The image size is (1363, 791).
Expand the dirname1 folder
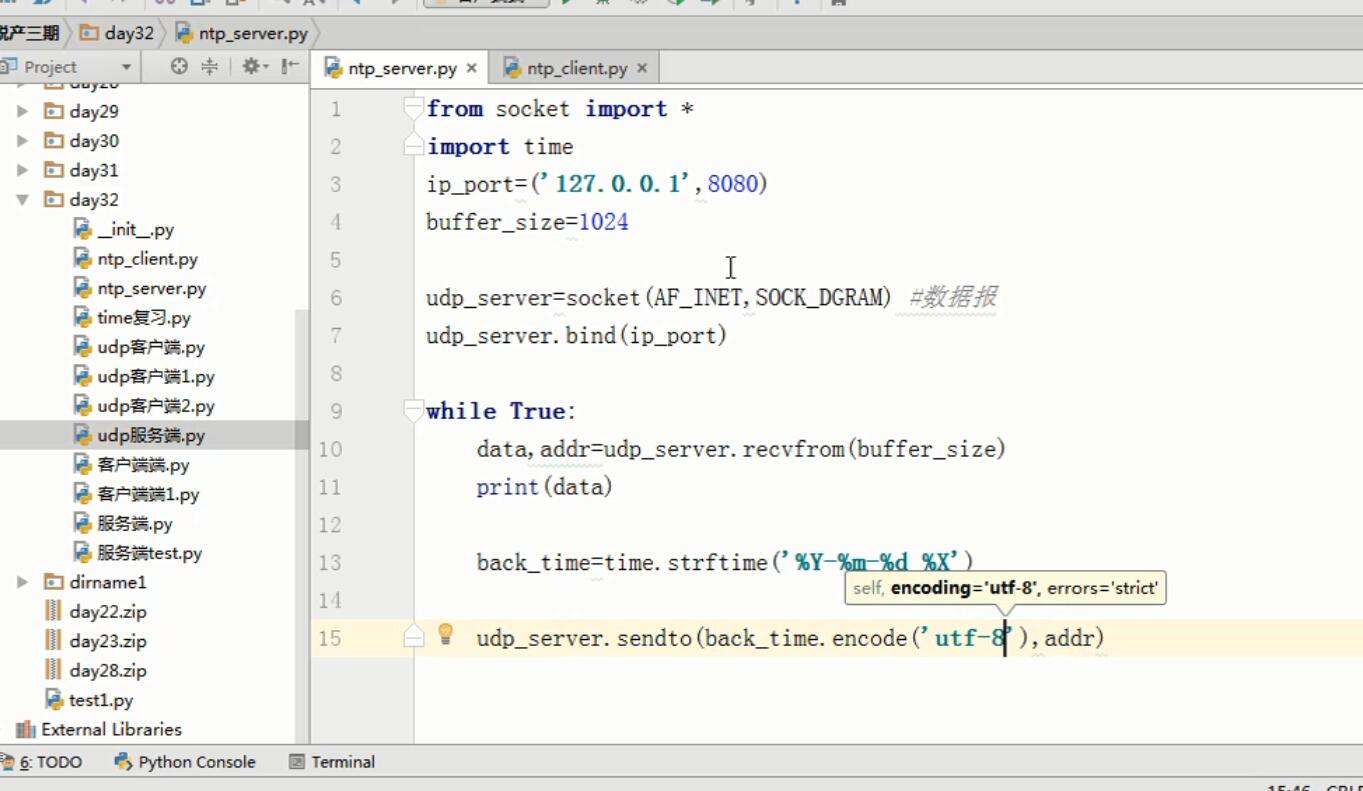(22, 582)
